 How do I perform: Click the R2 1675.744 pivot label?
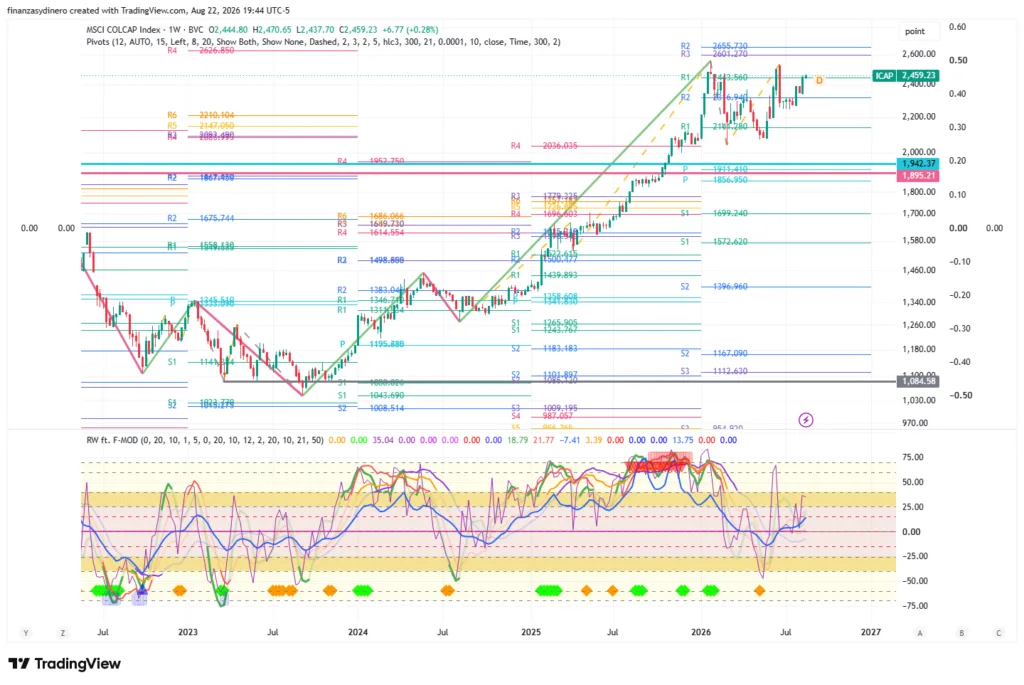(200, 218)
